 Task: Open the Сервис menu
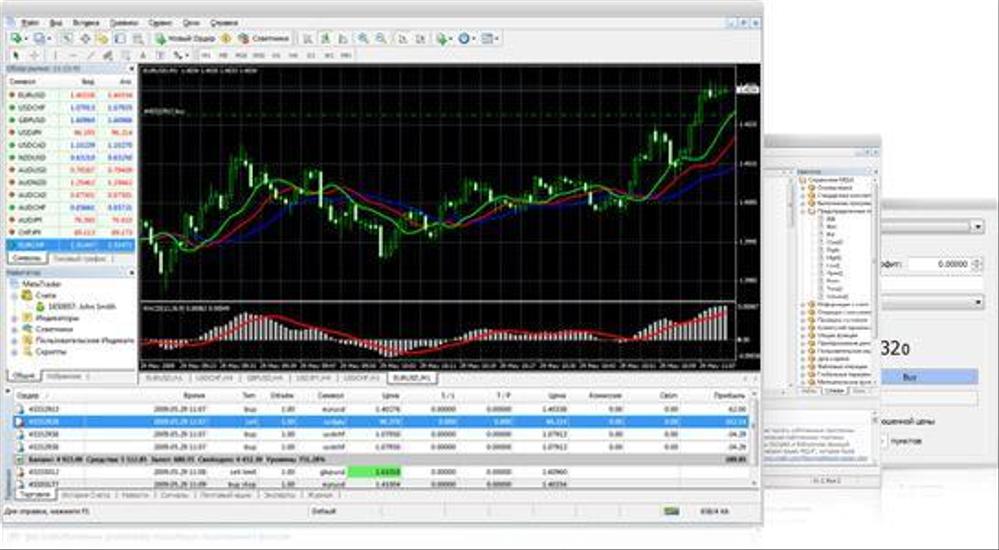point(160,22)
